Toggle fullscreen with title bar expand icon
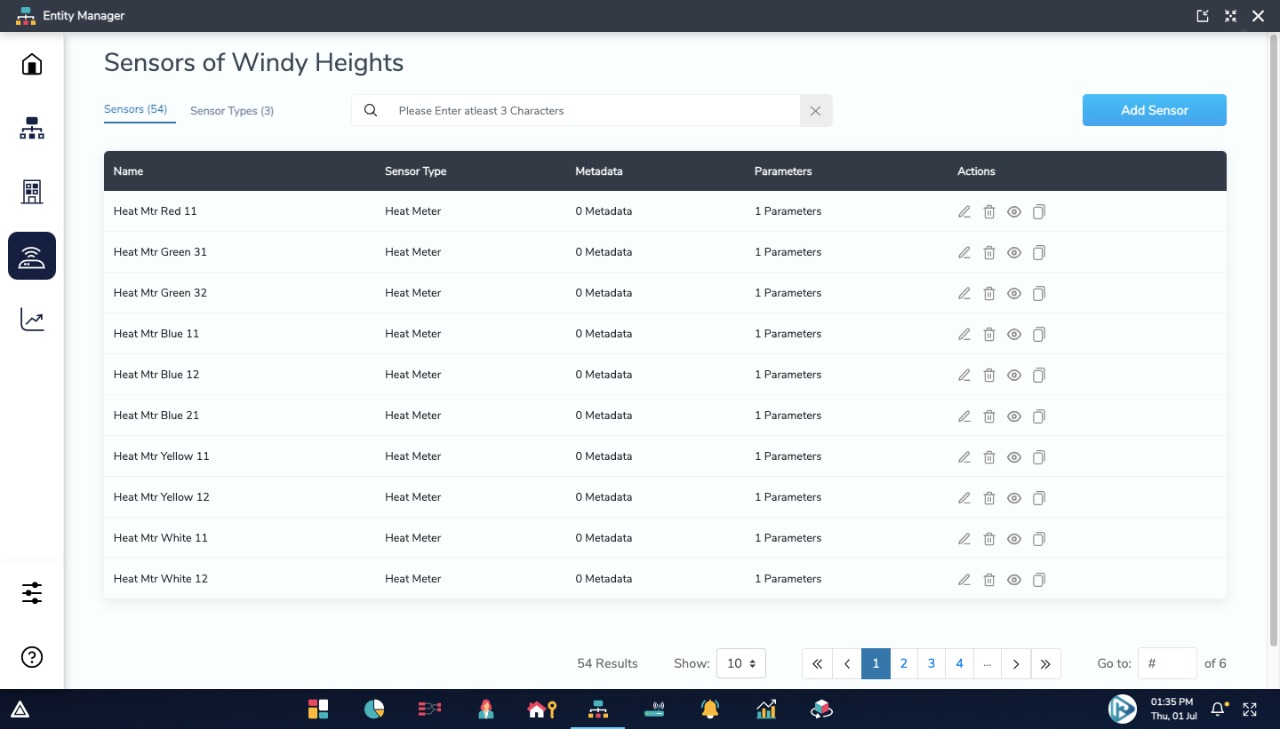 point(1230,15)
